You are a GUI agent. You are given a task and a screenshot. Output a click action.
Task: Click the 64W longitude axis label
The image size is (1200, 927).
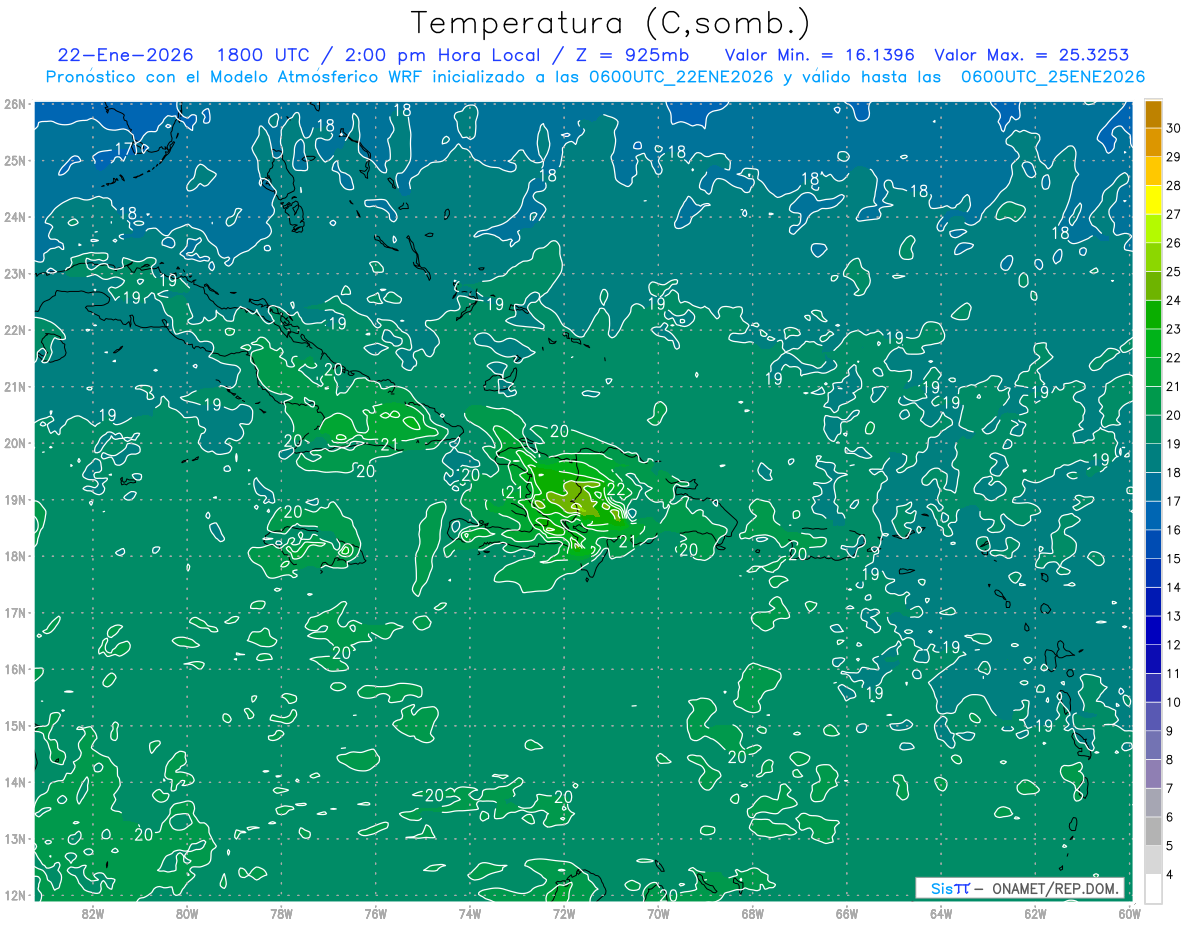(x=940, y=913)
